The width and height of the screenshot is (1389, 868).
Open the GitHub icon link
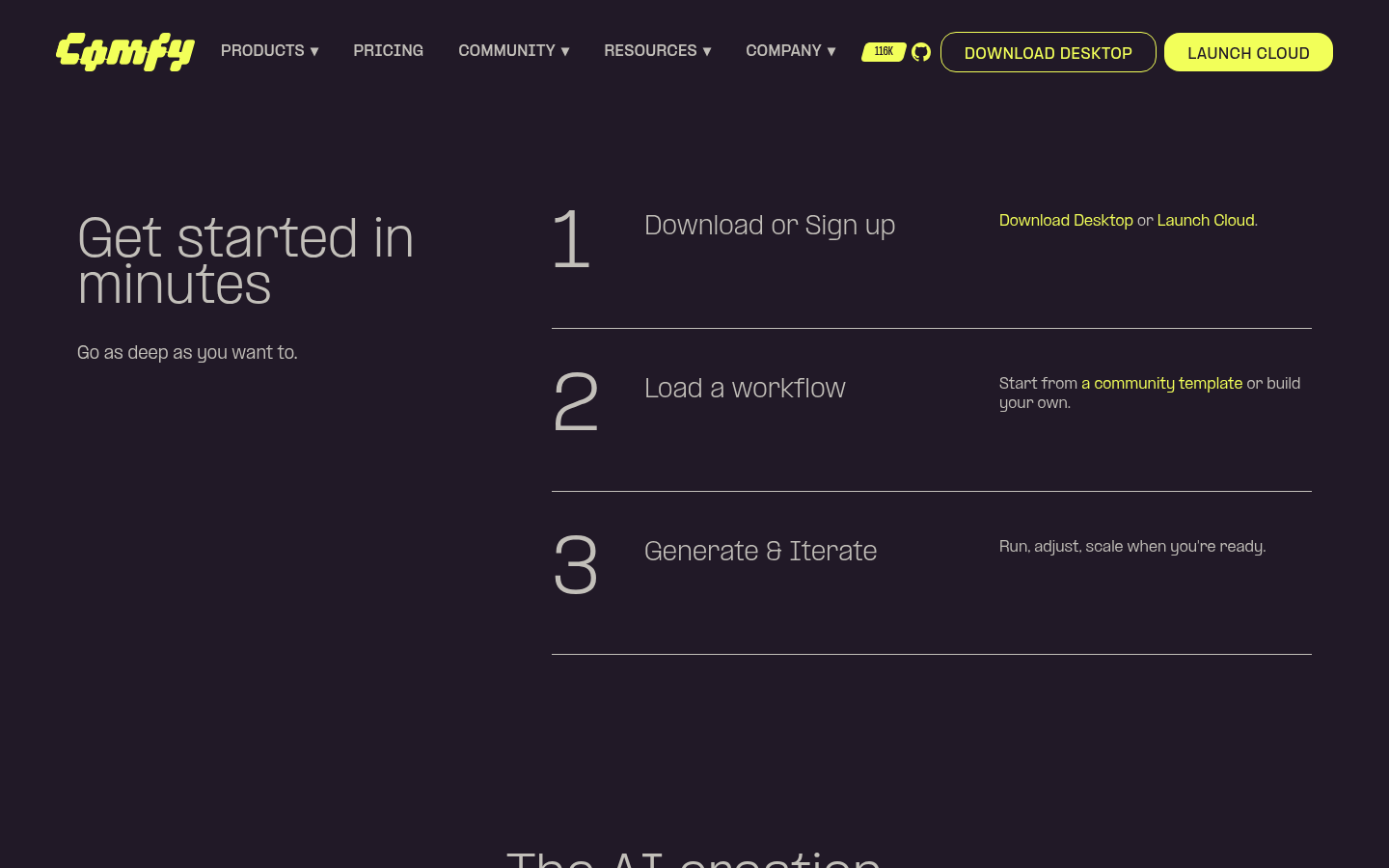pyautogui.click(x=921, y=52)
